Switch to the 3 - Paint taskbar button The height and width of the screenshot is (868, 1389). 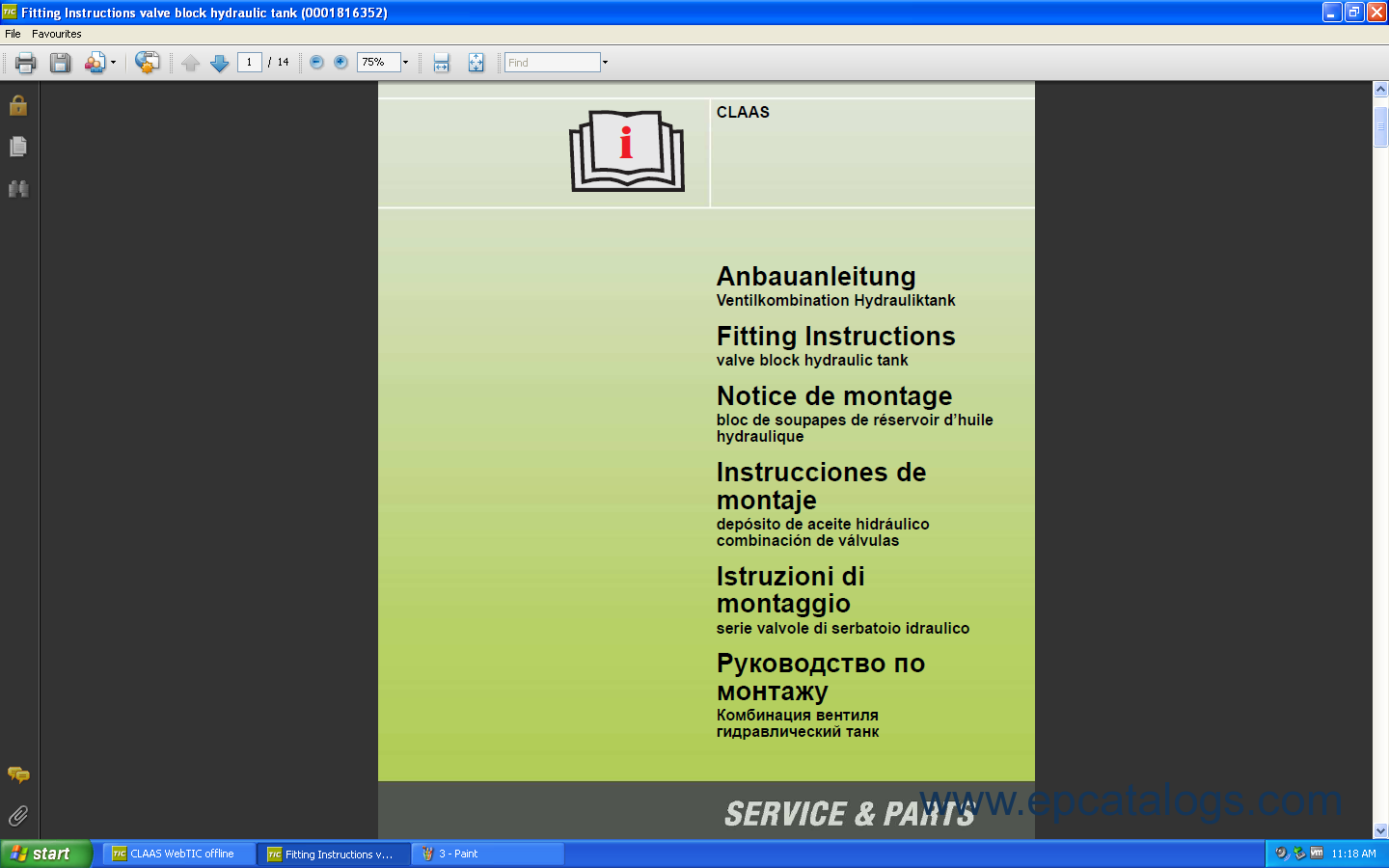coord(488,854)
